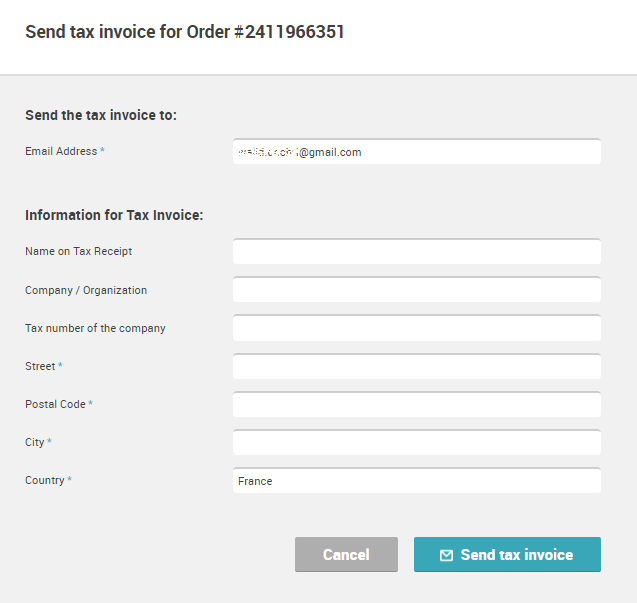Click into the company tax number field

(x=416, y=328)
